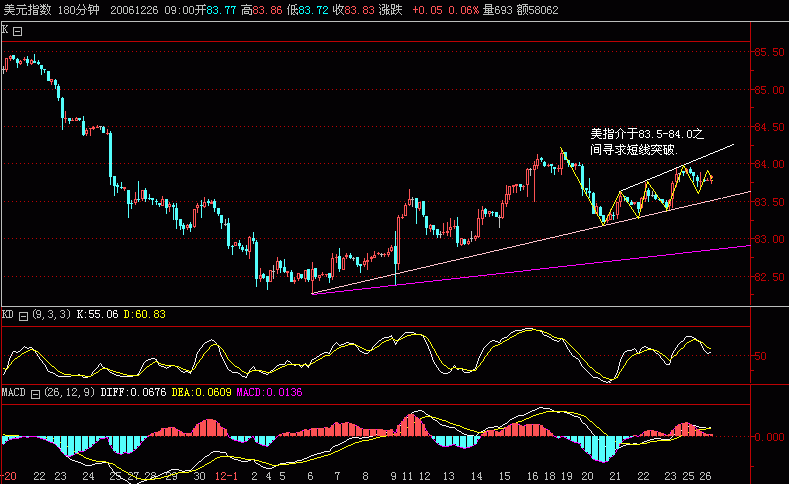Click the 83.50 price axis label
Screen dimensions: 789x484
point(769,202)
